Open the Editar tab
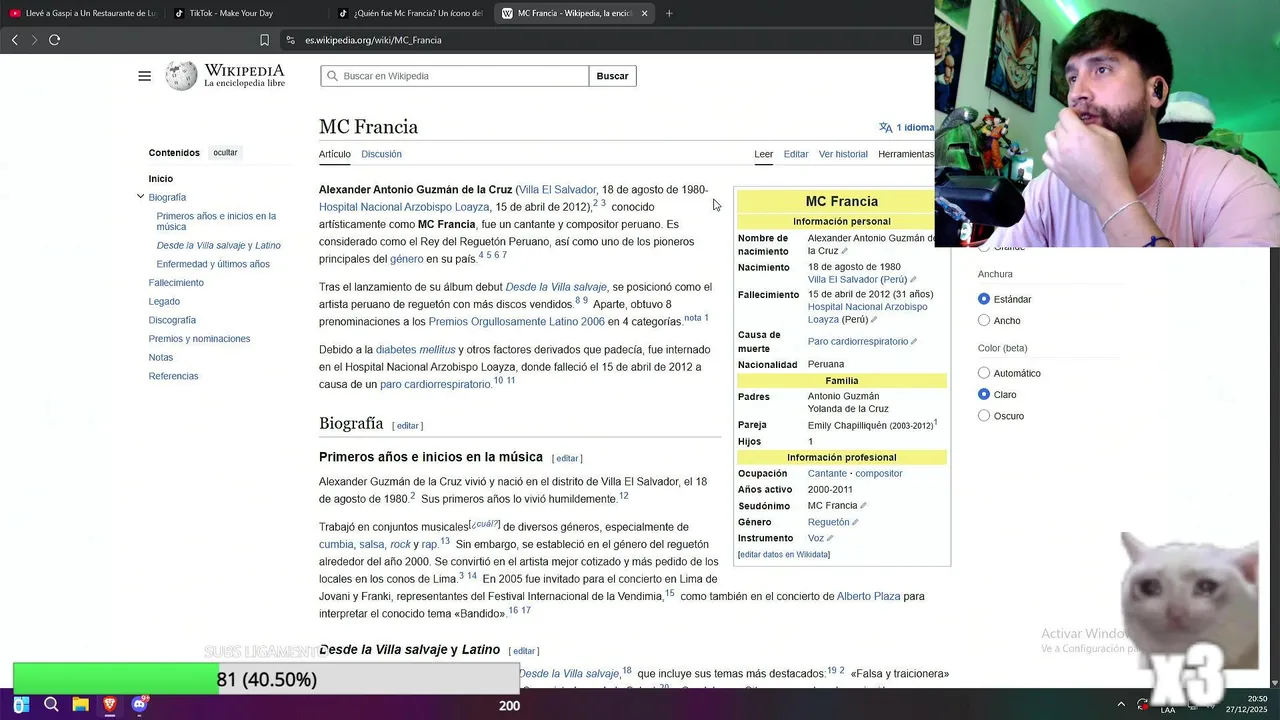This screenshot has height=720, width=1280. point(796,154)
